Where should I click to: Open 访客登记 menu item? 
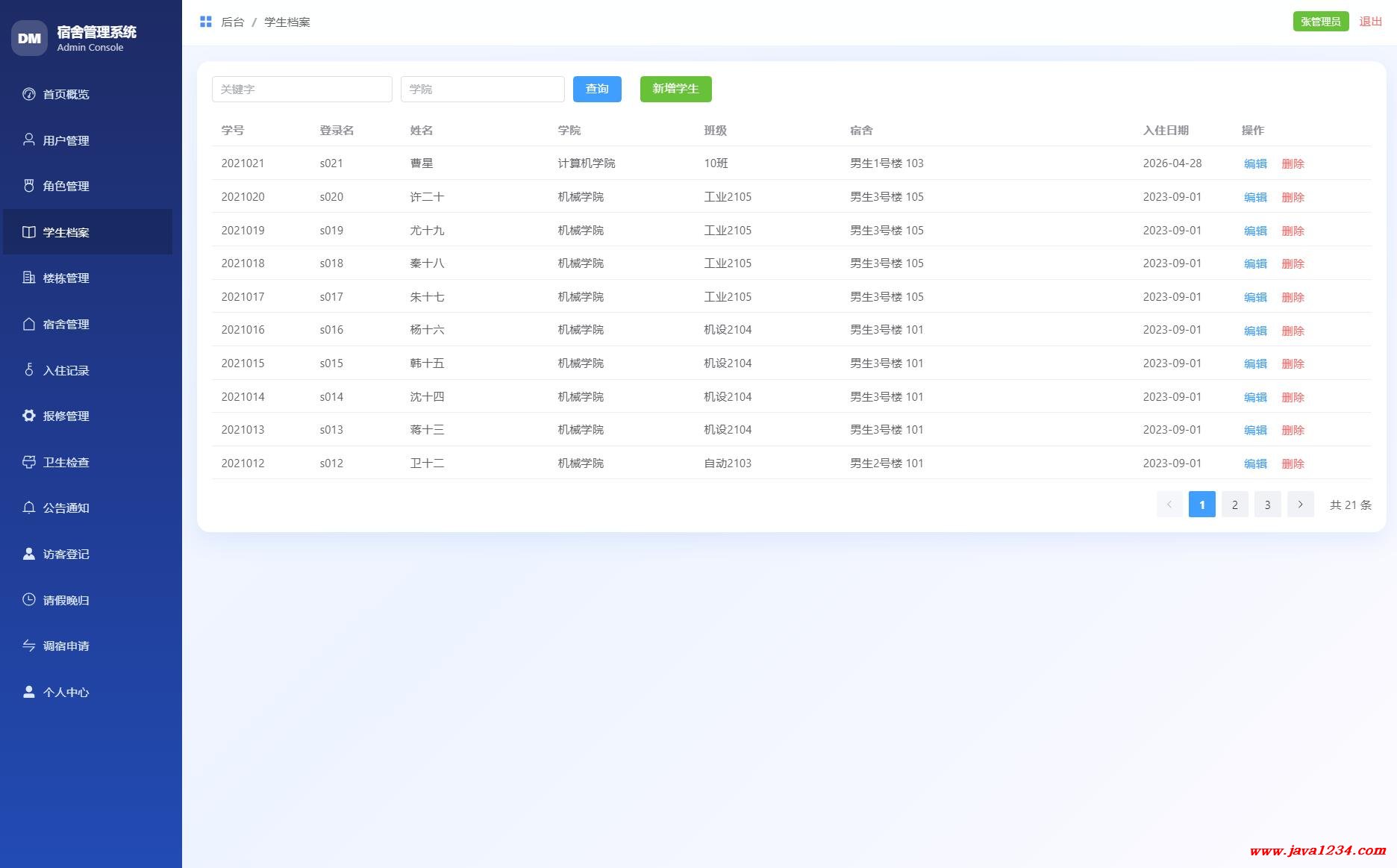click(66, 554)
